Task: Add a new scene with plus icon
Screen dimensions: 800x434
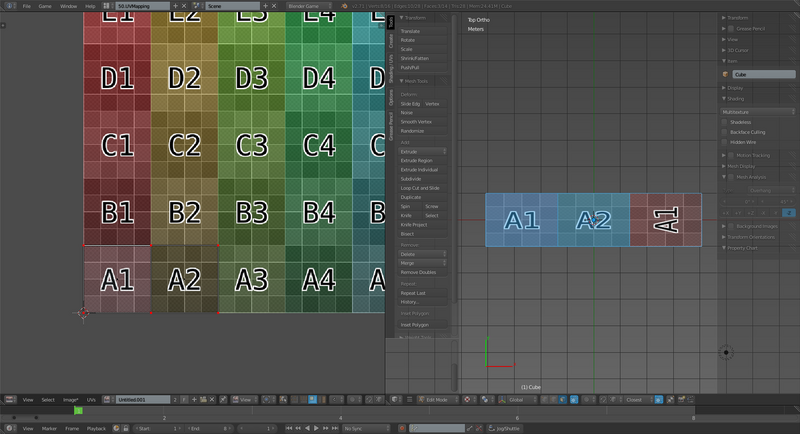Action: tap(265, 6)
